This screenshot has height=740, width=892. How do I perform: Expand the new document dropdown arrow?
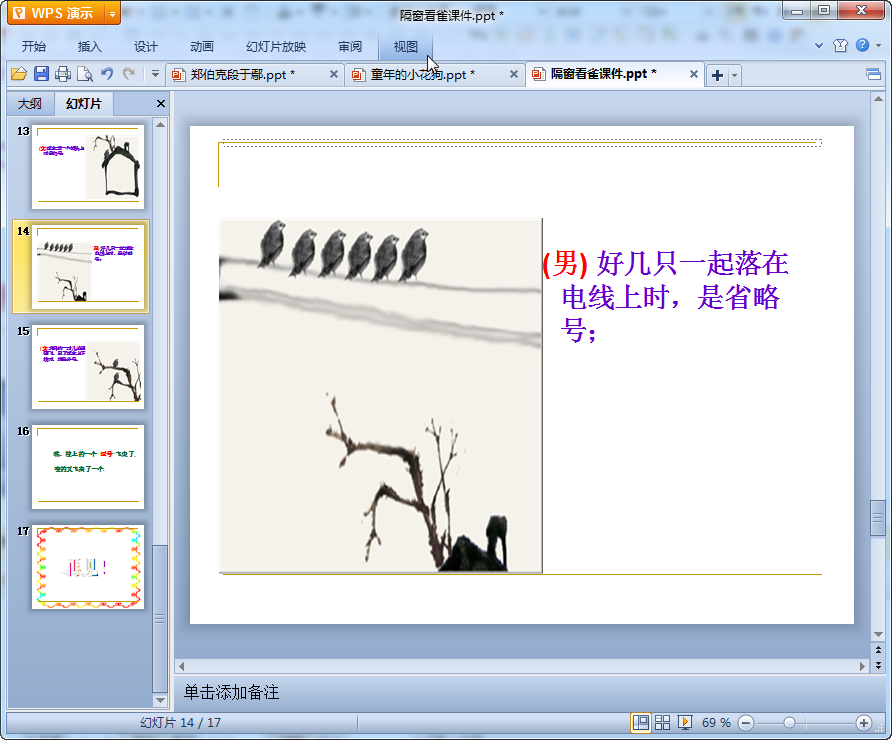[734, 75]
